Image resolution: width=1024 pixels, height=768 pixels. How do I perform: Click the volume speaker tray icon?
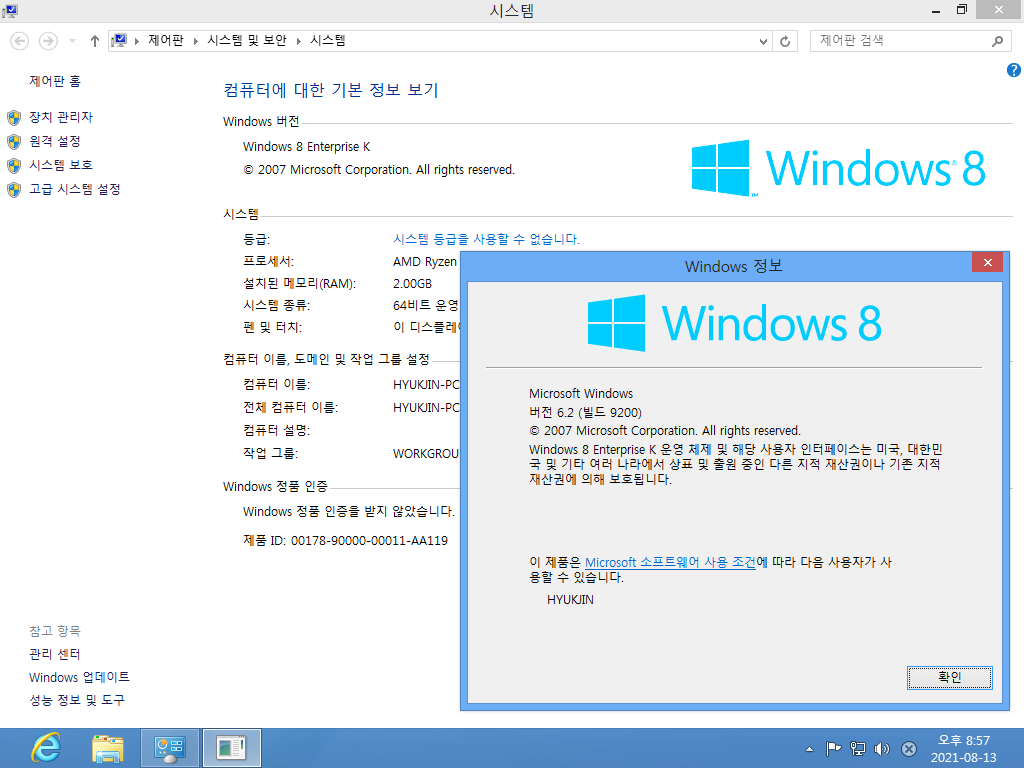[x=882, y=749]
